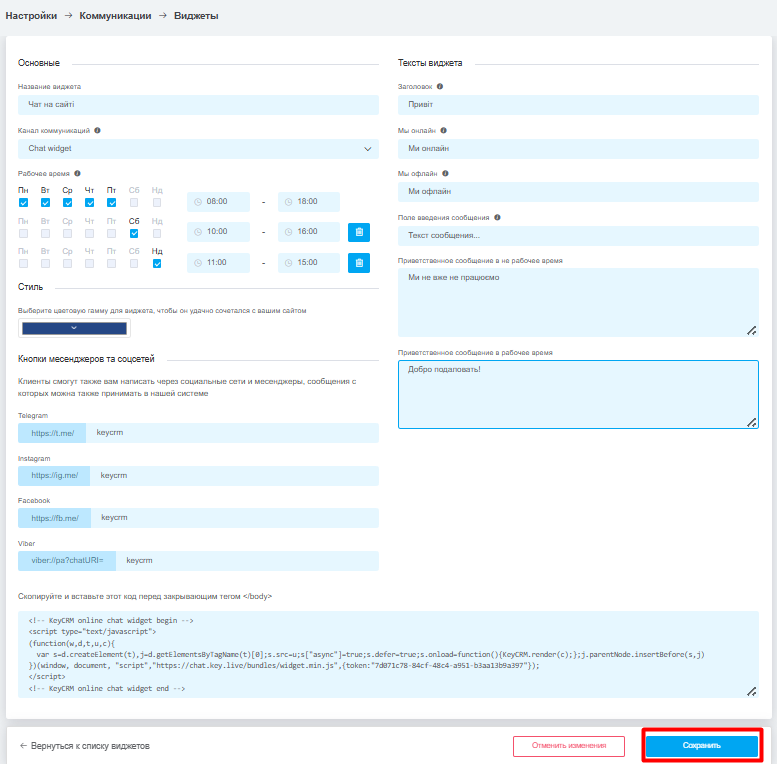Uncheck Нд in the third schedule row
The height and width of the screenshot is (764, 777).
point(157,264)
